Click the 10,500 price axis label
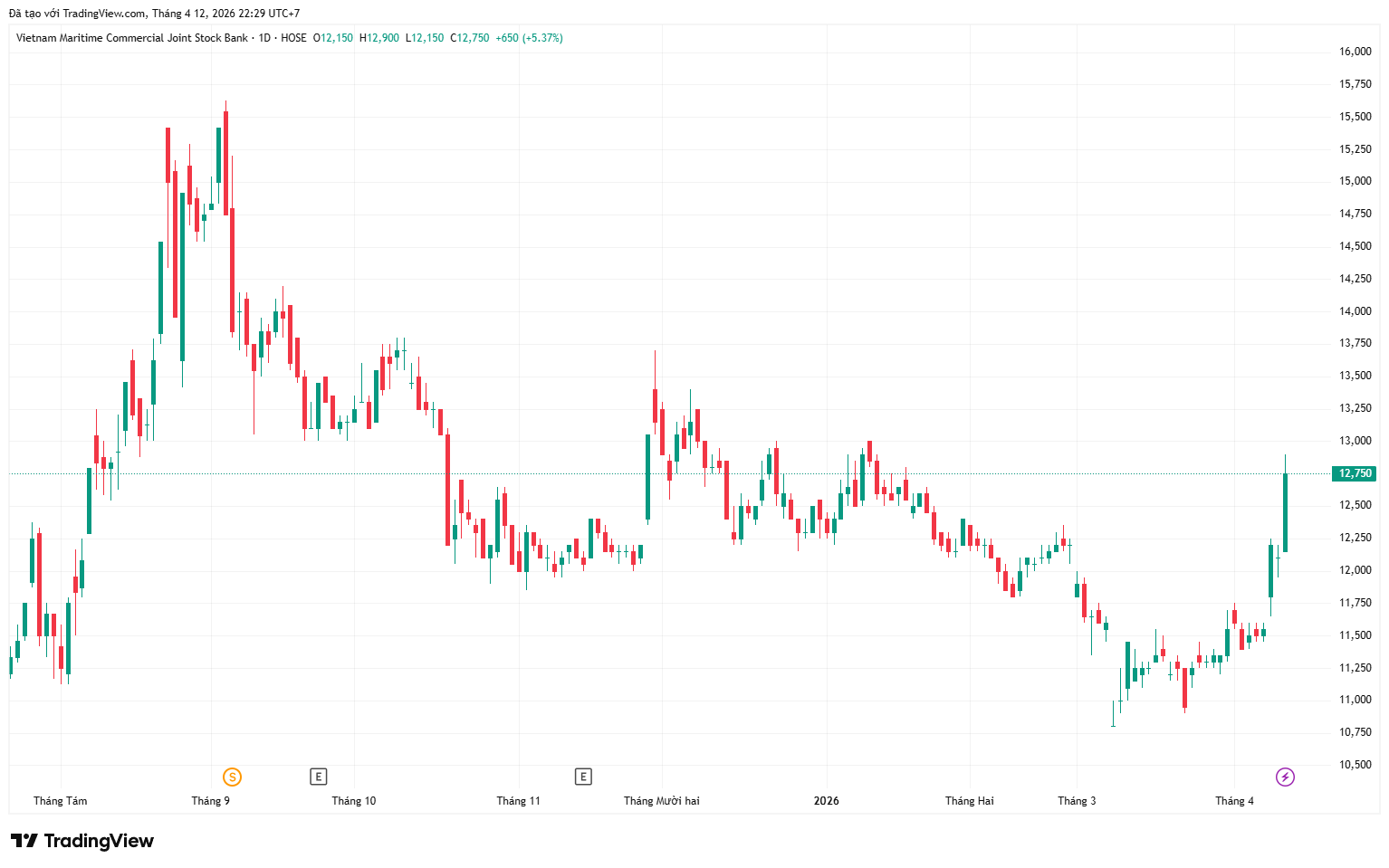This screenshot has width=1389, height=868. [1355, 765]
